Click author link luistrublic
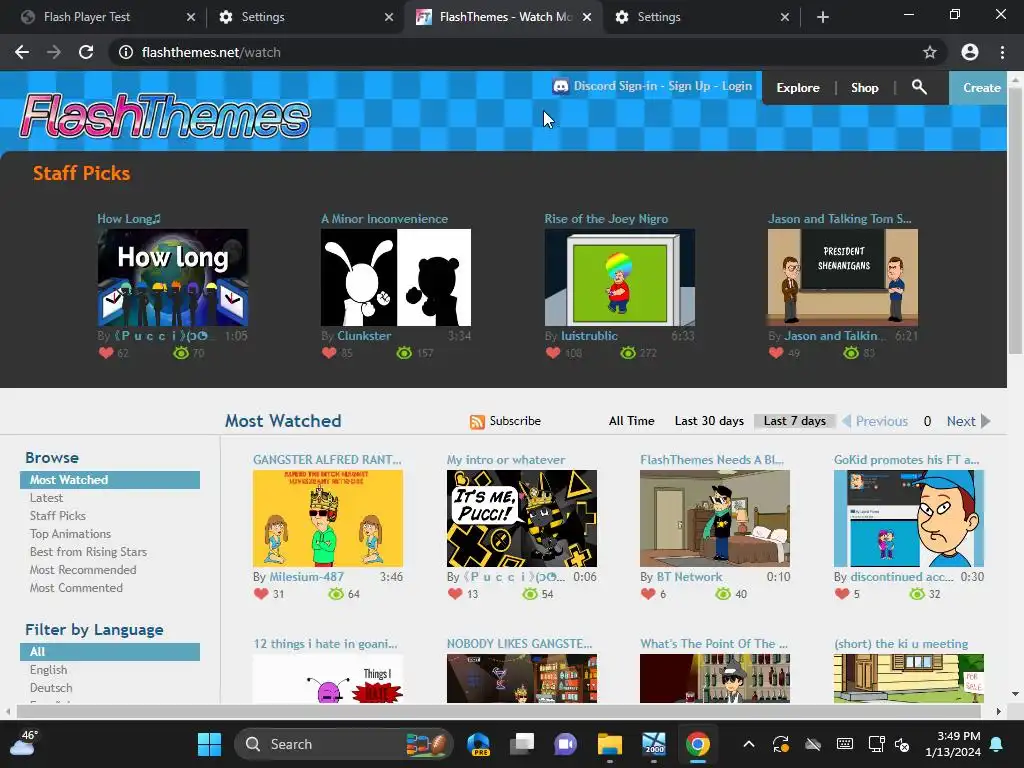The width and height of the screenshot is (1024, 768). (589, 336)
